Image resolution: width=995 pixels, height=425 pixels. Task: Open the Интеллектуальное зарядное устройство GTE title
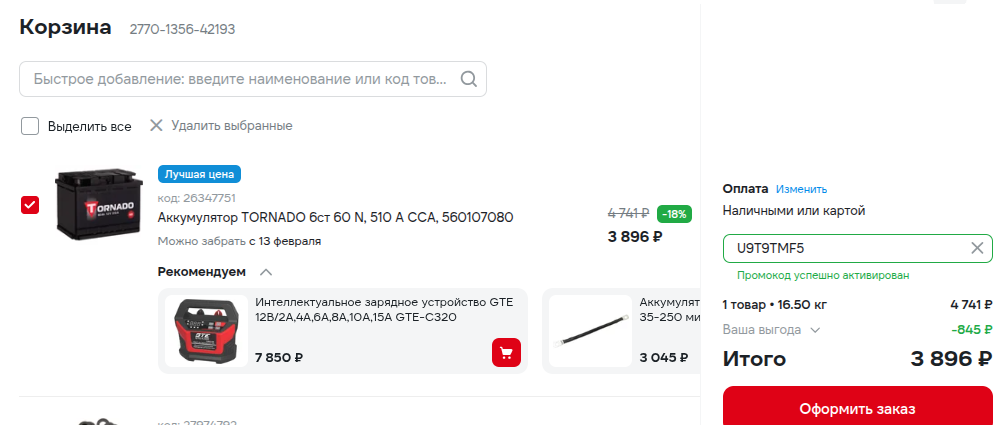click(x=370, y=309)
